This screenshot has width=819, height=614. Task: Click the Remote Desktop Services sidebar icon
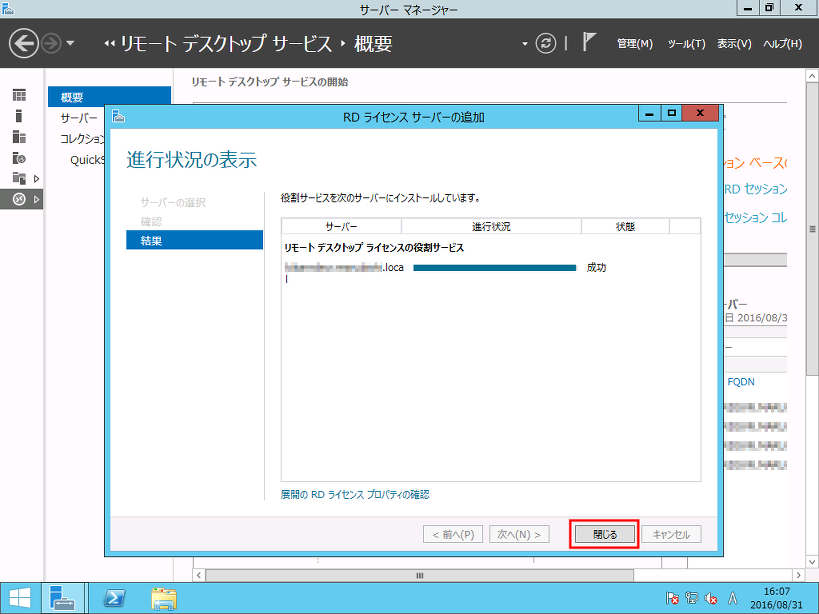(18, 199)
